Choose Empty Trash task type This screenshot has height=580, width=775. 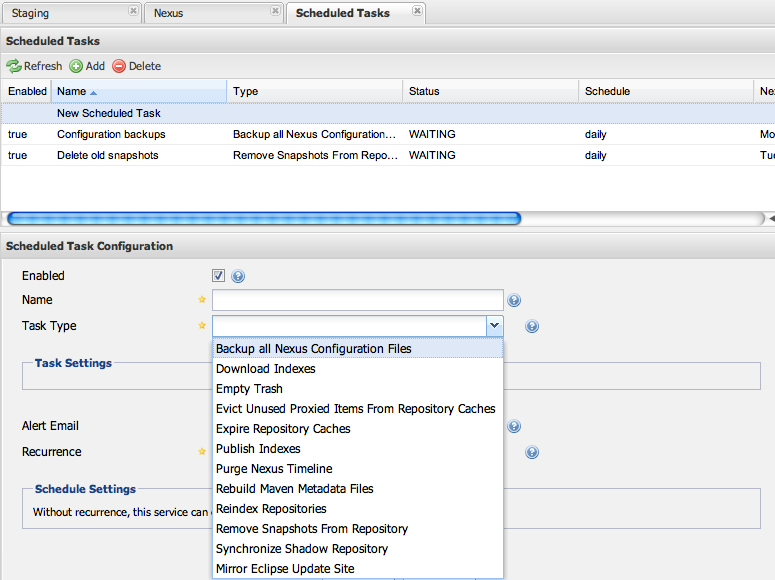click(358, 389)
